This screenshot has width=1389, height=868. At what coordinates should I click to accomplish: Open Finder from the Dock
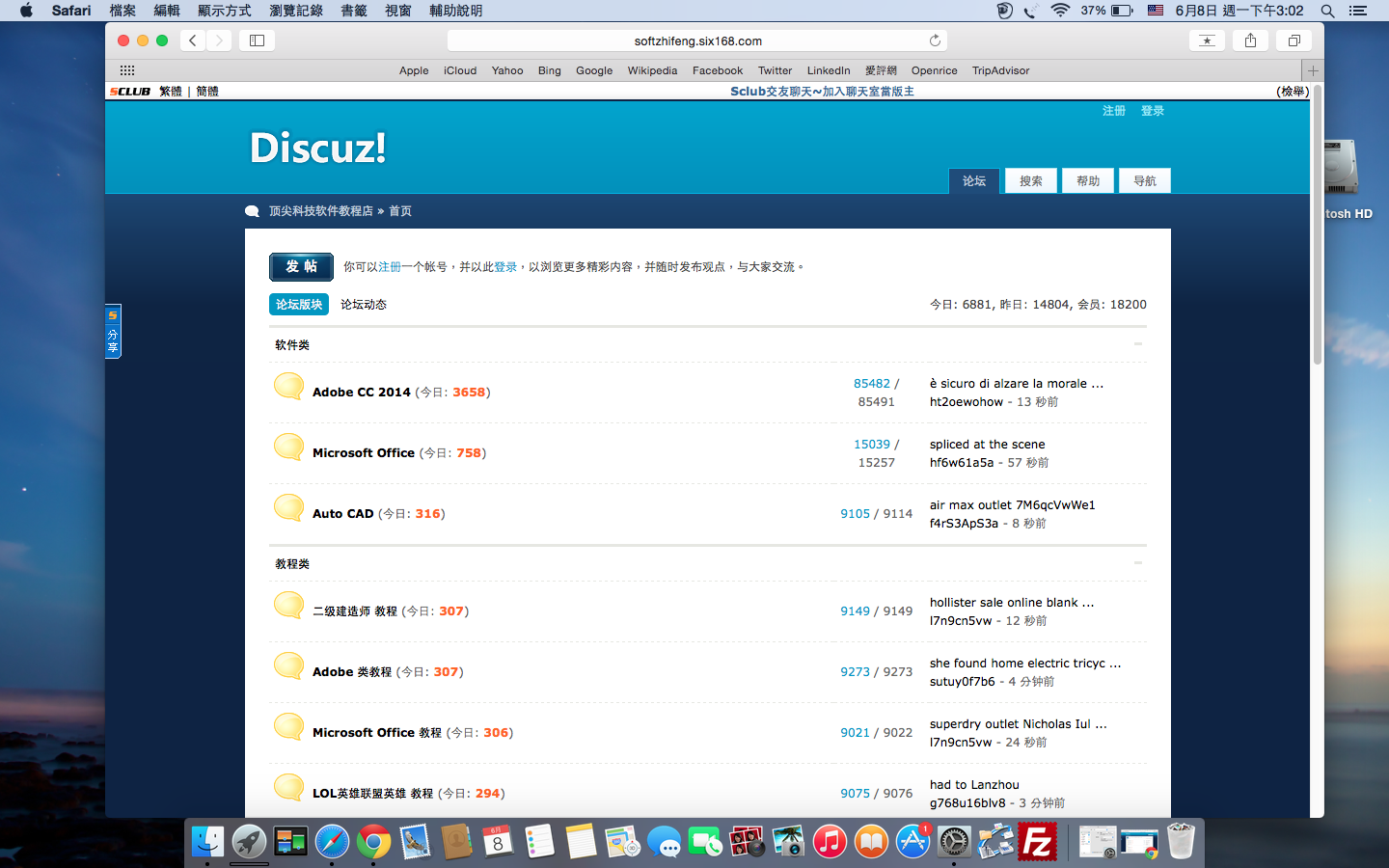(207, 842)
